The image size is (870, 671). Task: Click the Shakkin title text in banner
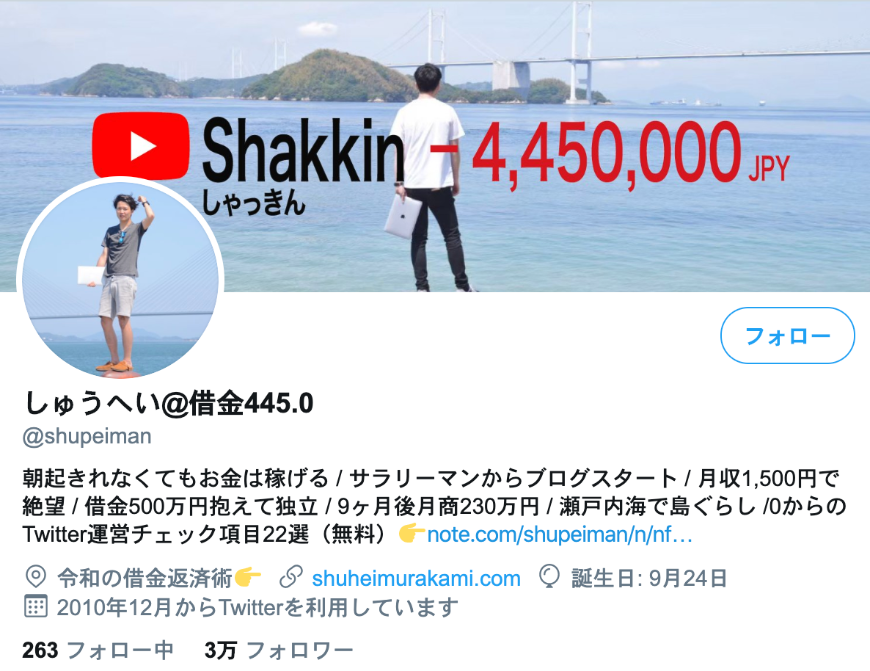click(x=302, y=150)
